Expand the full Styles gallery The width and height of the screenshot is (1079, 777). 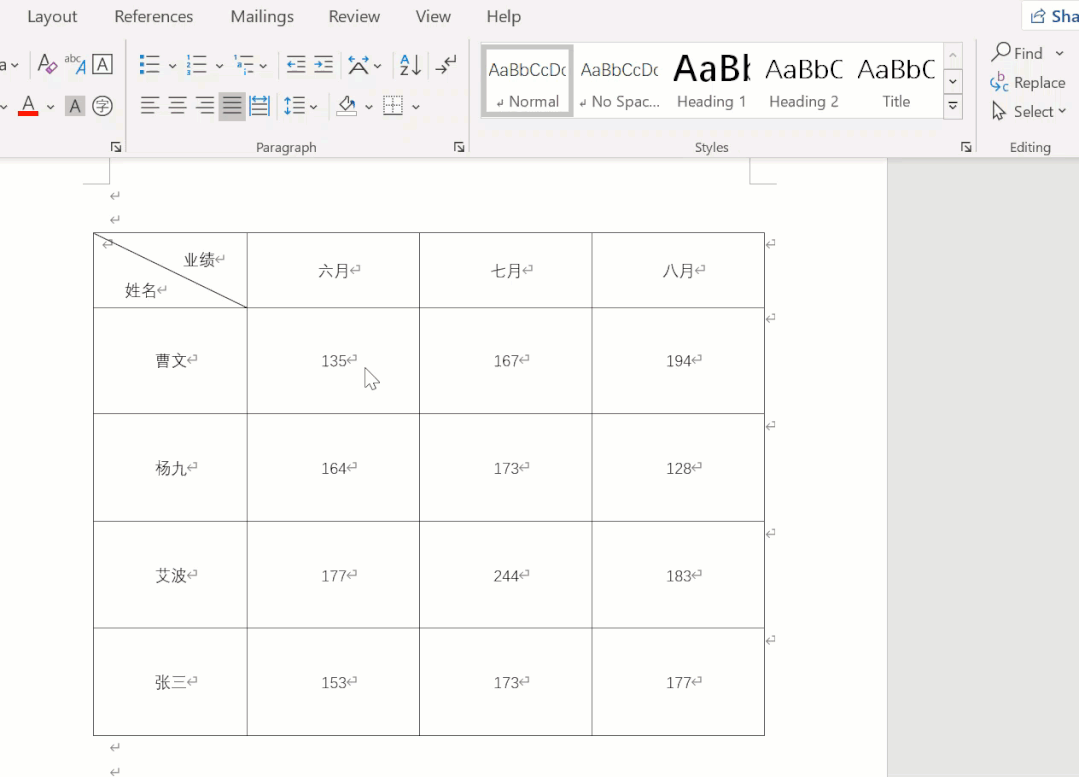click(x=953, y=107)
